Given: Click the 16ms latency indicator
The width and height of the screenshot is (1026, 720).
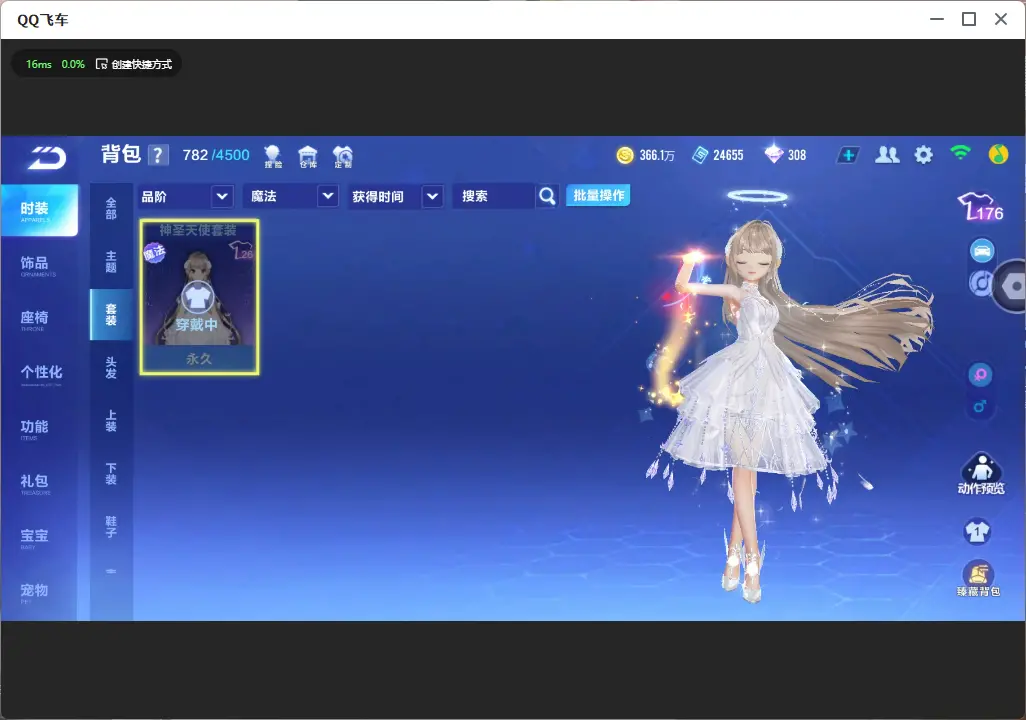Looking at the screenshot, I should (39, 64).
